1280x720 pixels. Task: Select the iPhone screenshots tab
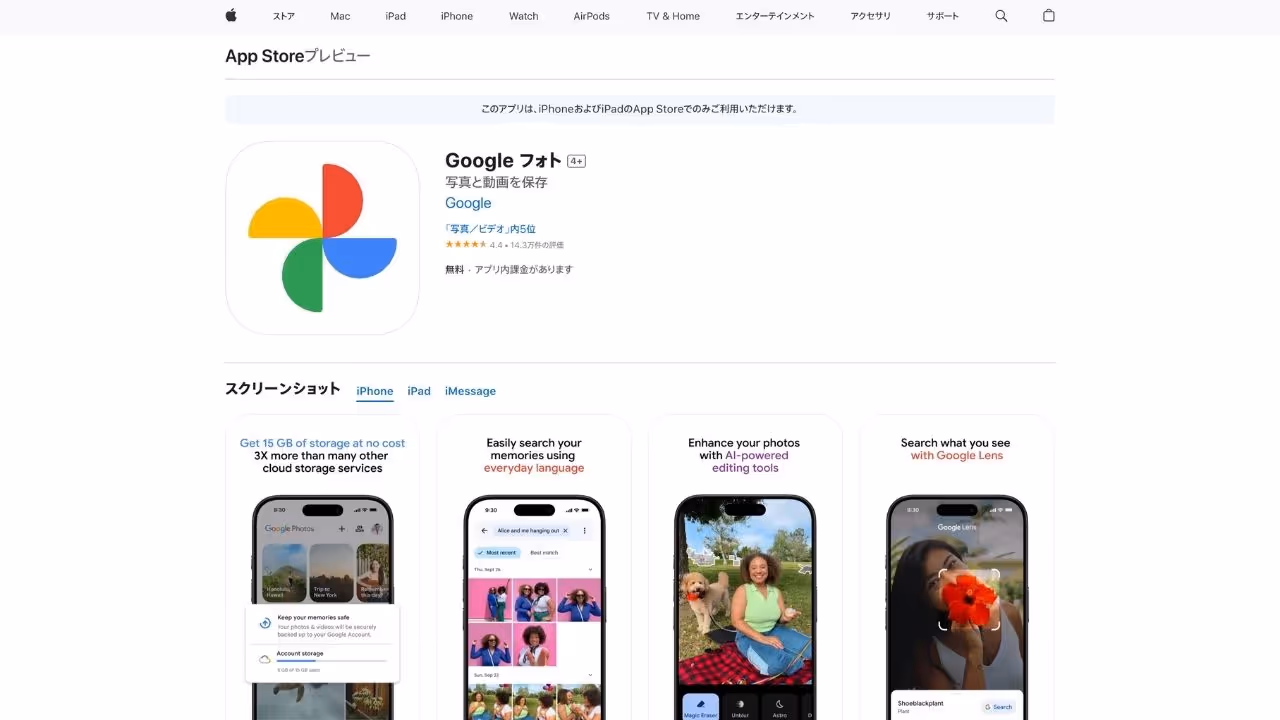tap(375, 391)
